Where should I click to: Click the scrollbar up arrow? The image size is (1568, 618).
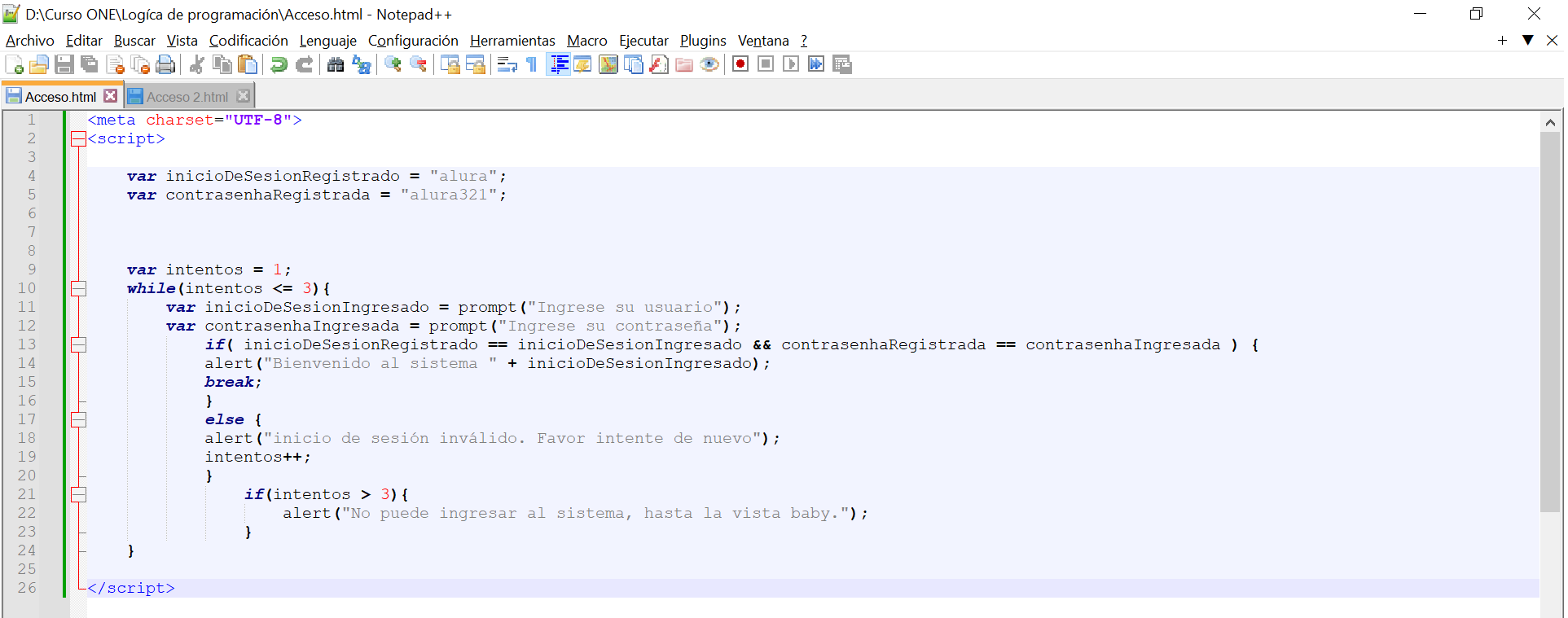[1550, 122]
